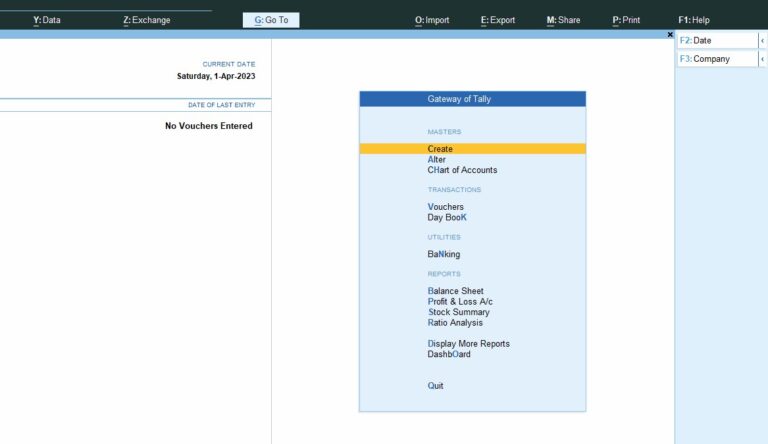The image size is (768, 444).
Task: Open the Y: Data menu
Action: pos(47,20)
